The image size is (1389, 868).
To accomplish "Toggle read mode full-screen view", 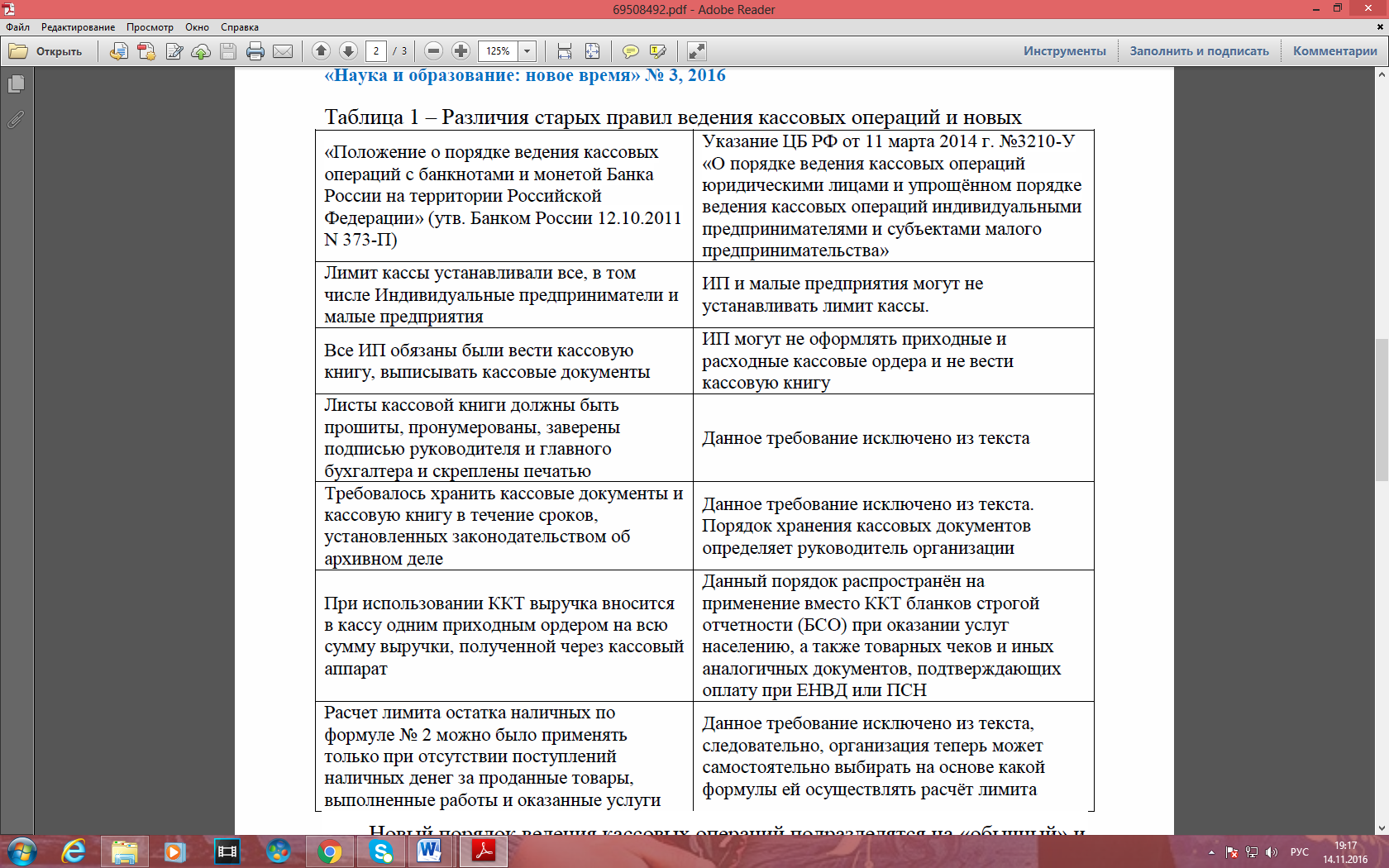I will 696,51.
